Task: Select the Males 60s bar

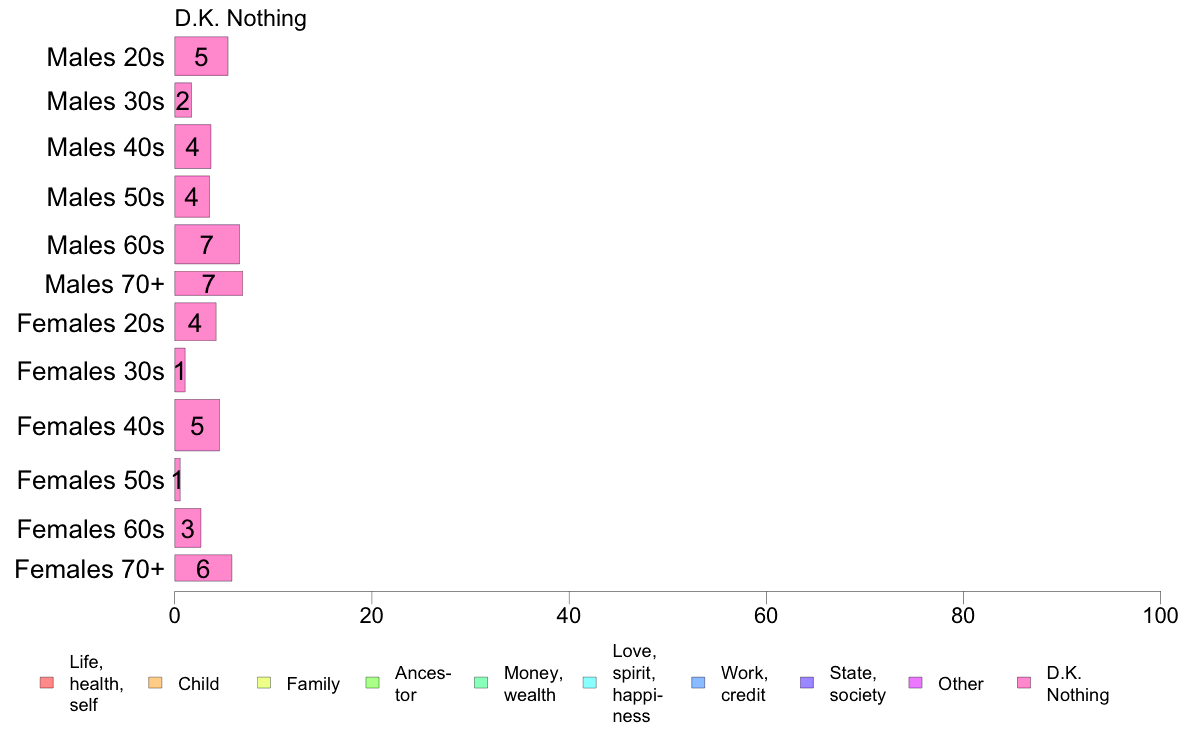Action: (207, 244)
